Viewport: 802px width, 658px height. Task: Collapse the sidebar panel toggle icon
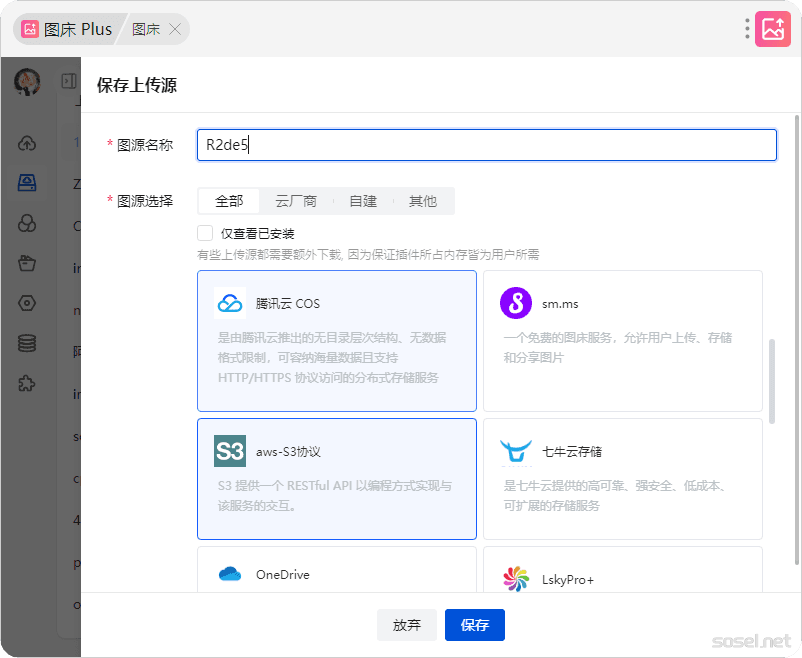pyautogui.click(x=69, y=81)
